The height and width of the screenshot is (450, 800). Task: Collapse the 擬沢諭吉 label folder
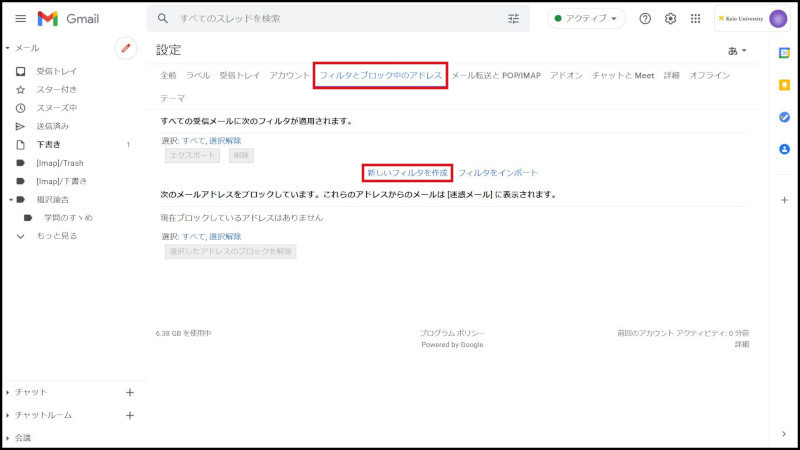(x=9, y=200)
